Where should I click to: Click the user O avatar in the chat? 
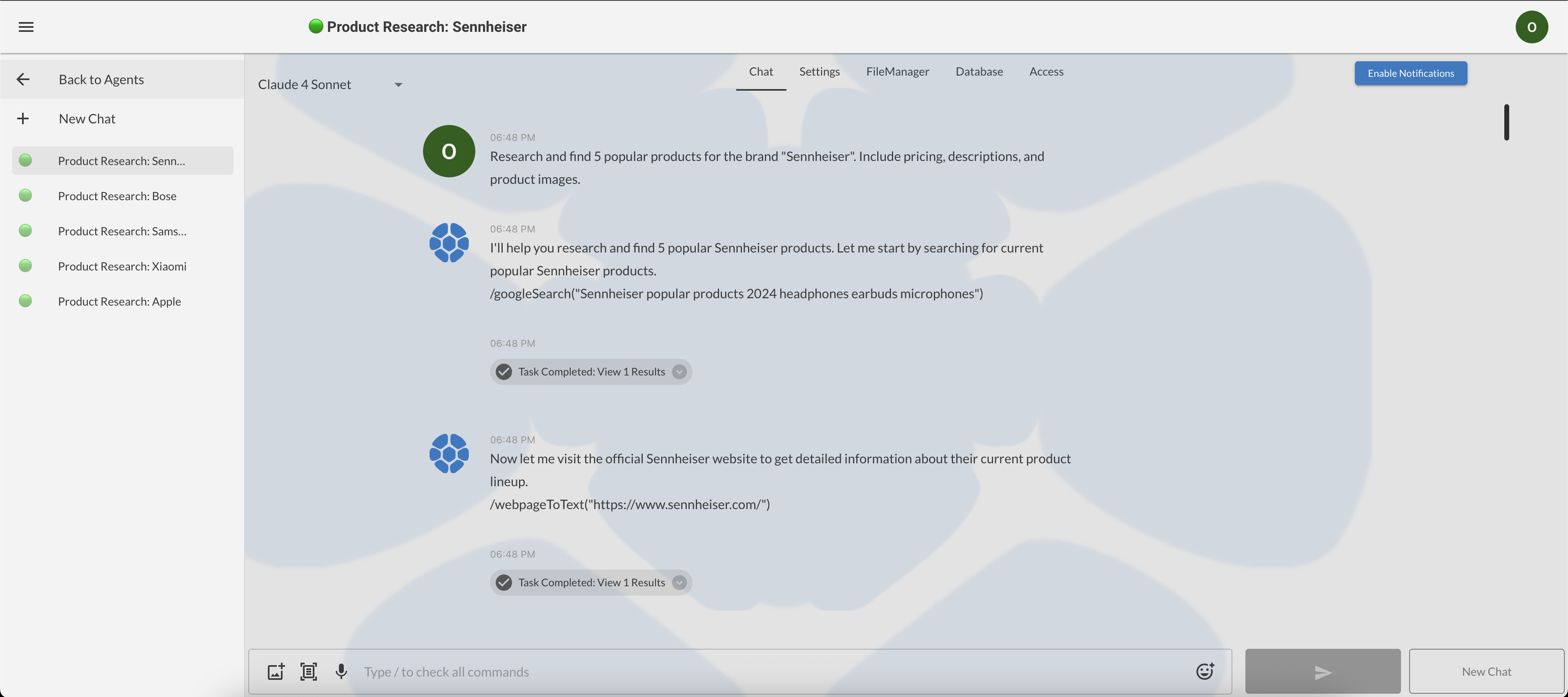pyautogui.click(x=449, y=151)
